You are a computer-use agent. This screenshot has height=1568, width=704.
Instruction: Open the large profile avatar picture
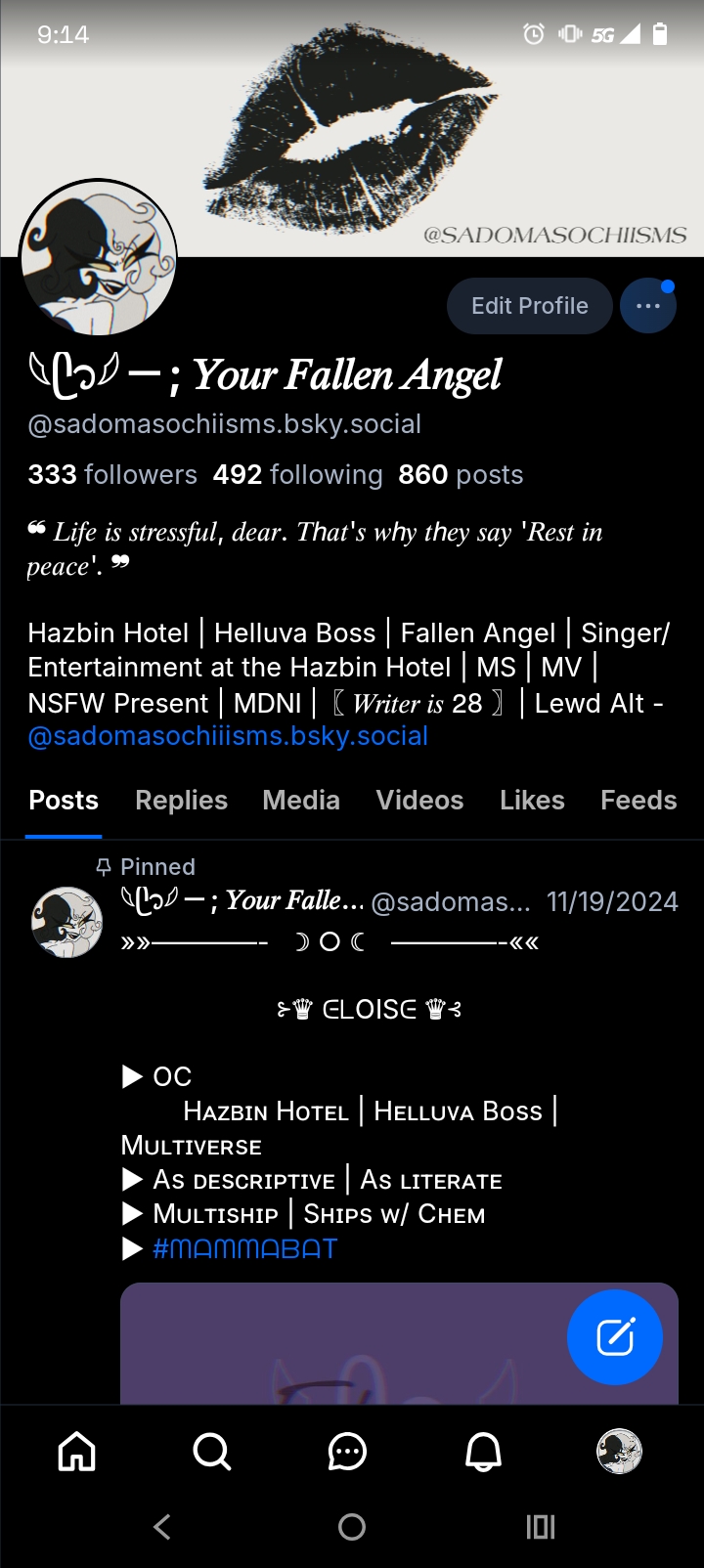coord(98,258)
